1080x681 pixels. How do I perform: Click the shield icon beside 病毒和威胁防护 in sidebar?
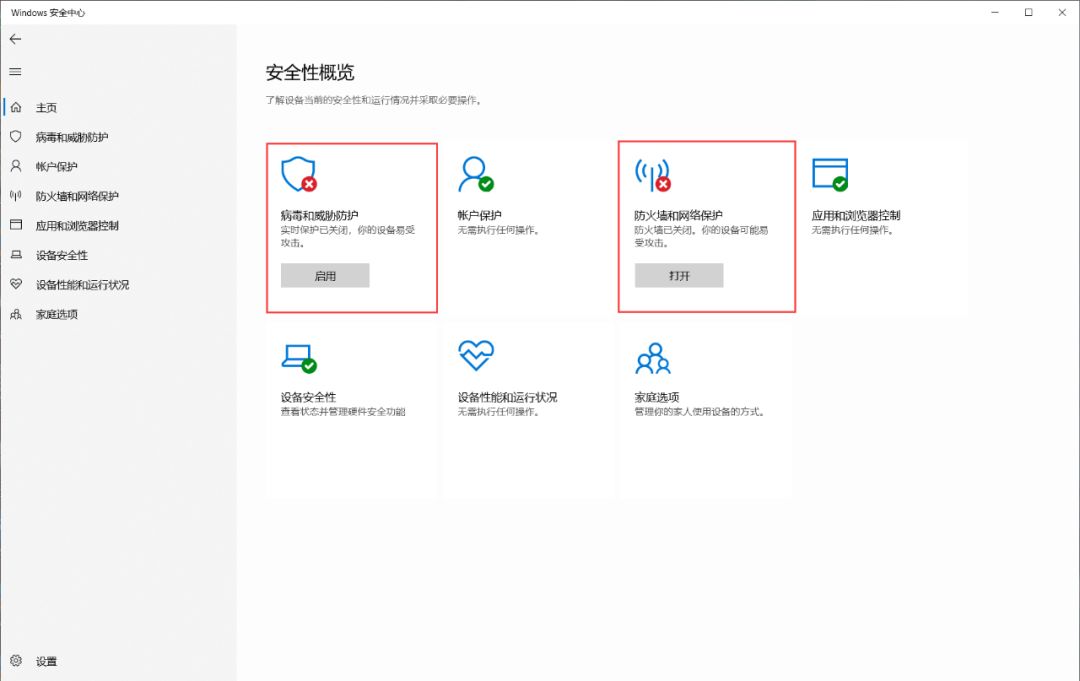click(x=16, y=136)
